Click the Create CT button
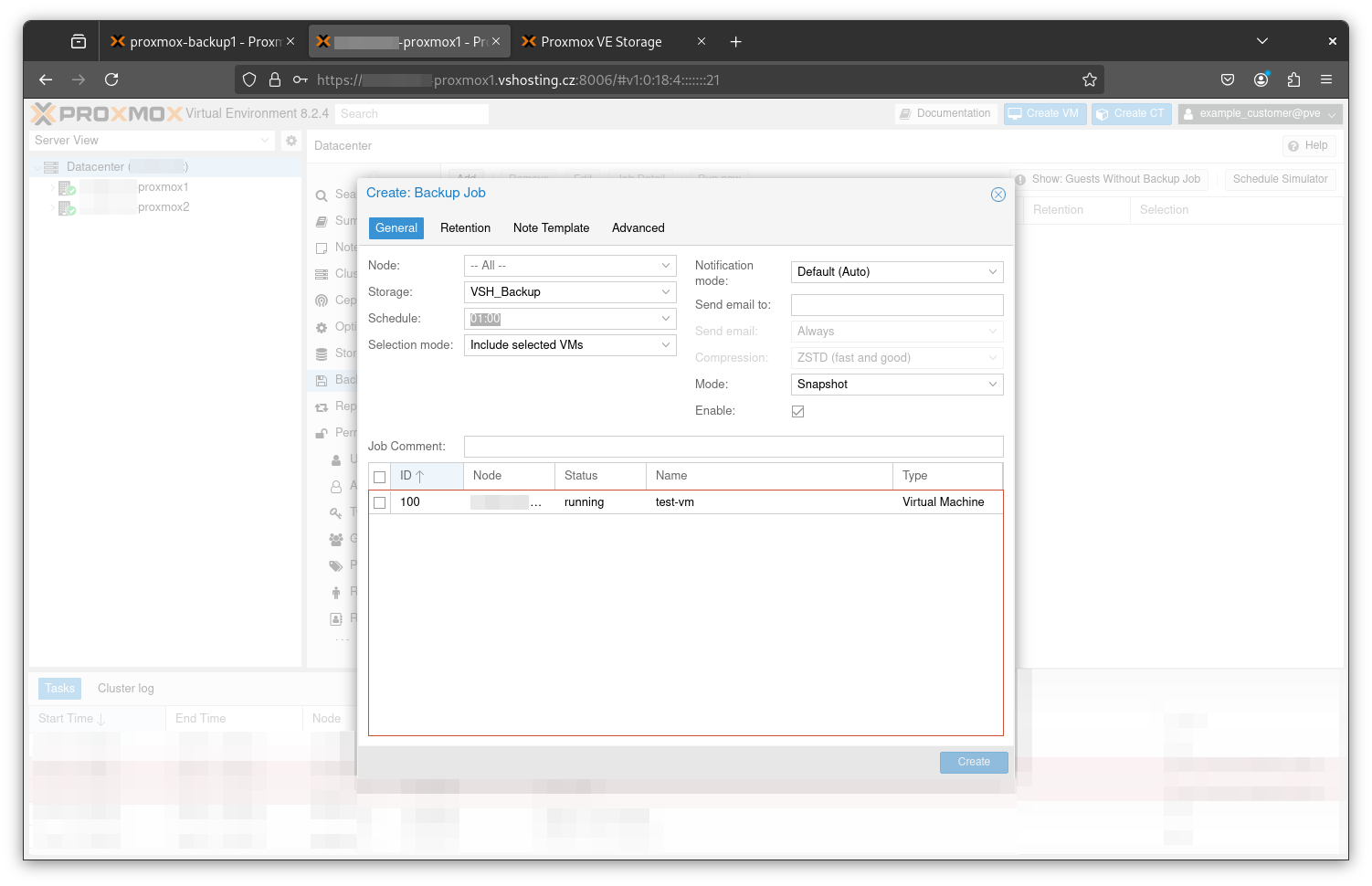This screenshot has height=886, width=1372. (x=1132, y=114)
